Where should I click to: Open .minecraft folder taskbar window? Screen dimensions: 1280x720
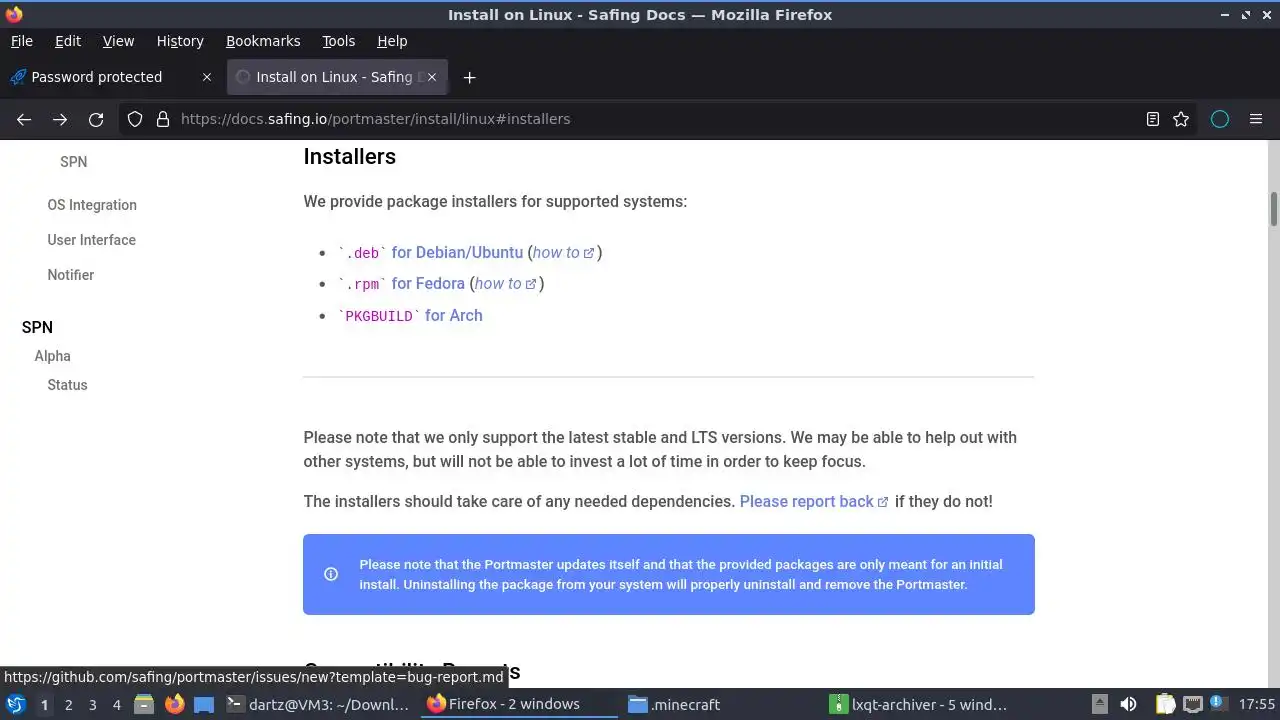coord(722,704)
